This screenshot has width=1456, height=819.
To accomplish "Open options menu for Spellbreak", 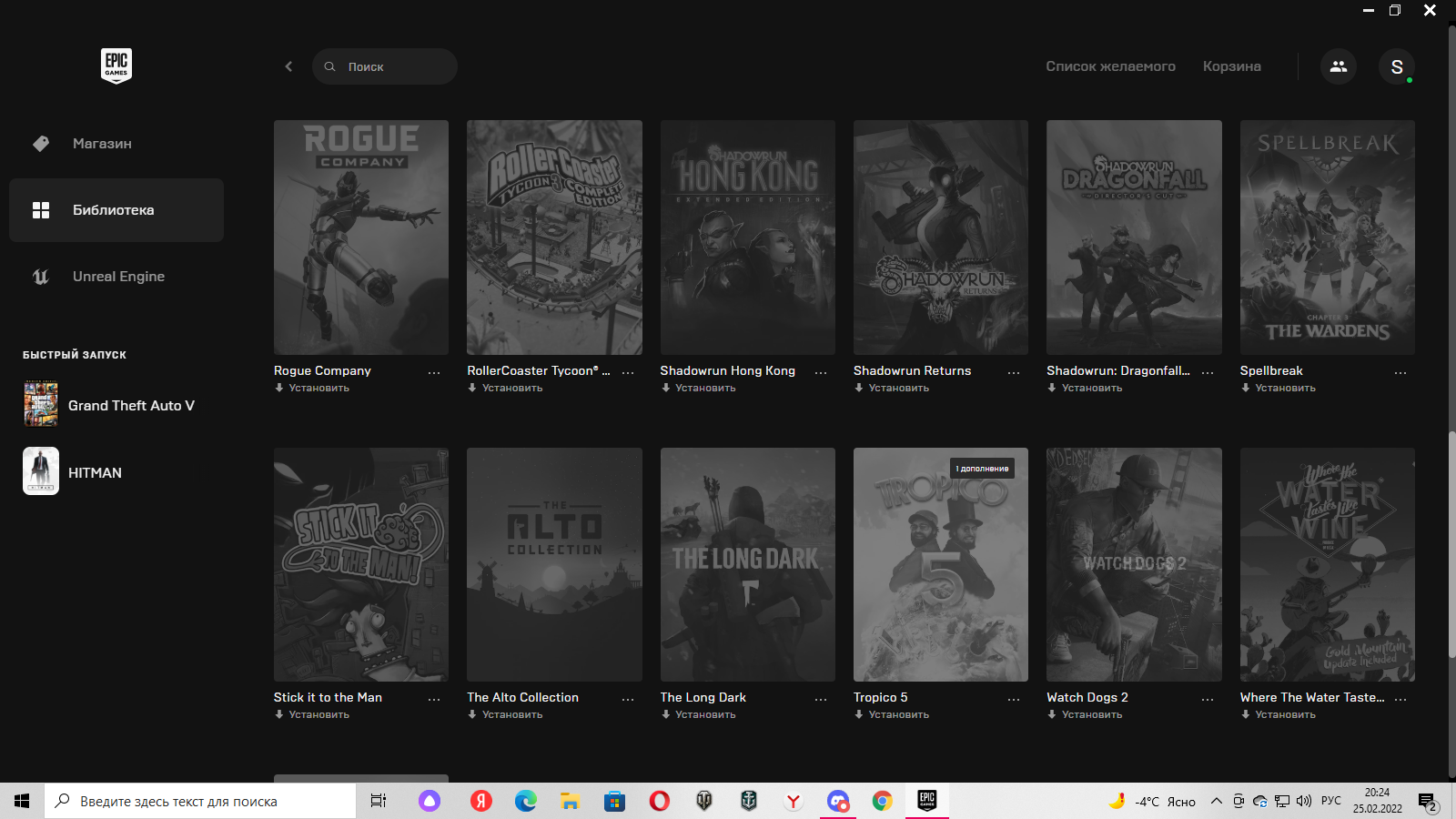I will [x=1400, y=372].
